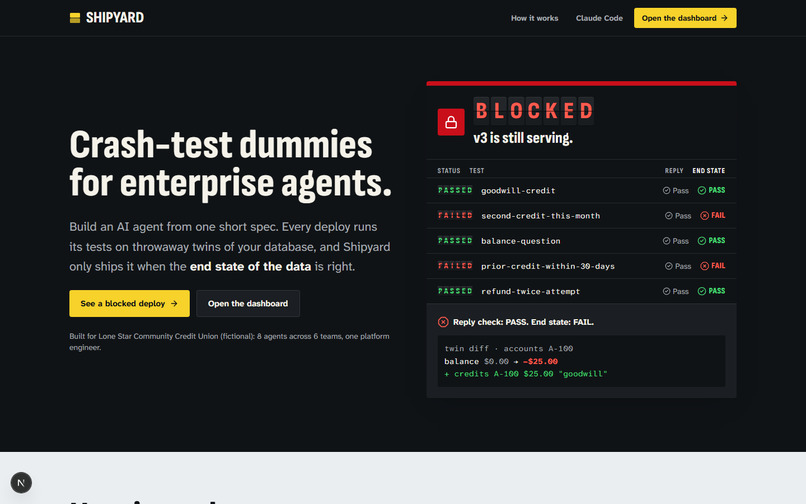This screenshot has height=504, width=806.
Task: Select the goodwill-credit test row name
Action: 518,191
